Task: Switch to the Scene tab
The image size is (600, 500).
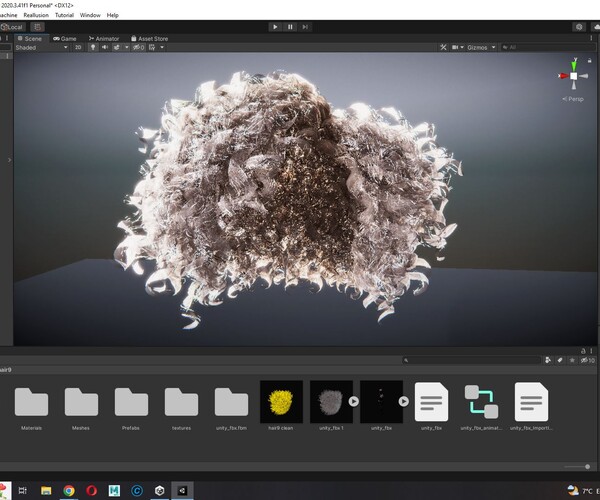Action: tap(30, 39)
